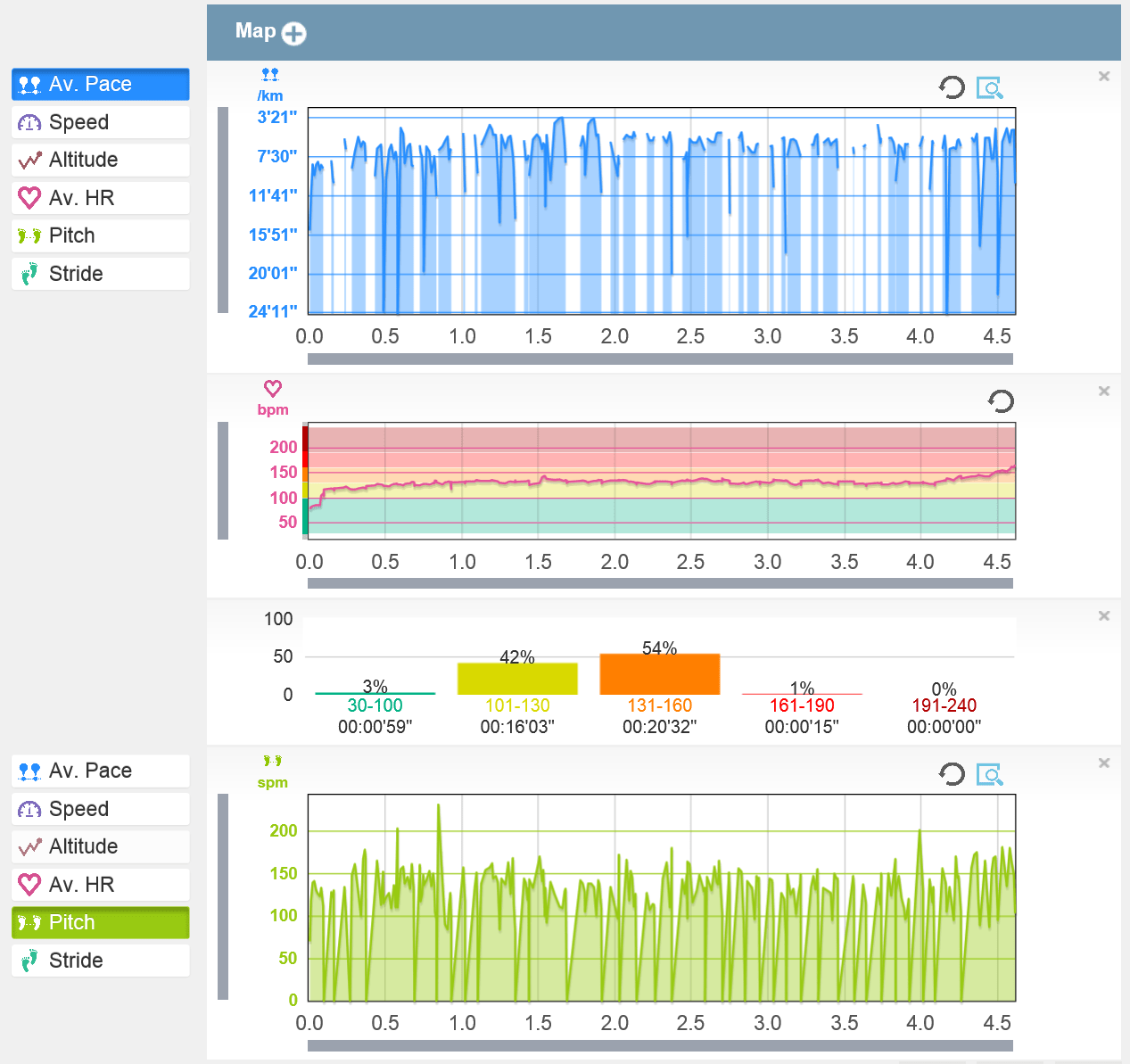Image resolution: width=1130 pixels, height=1064 pixels.
Task: Select Av. HR in bottom chart list
Action: 101,885
